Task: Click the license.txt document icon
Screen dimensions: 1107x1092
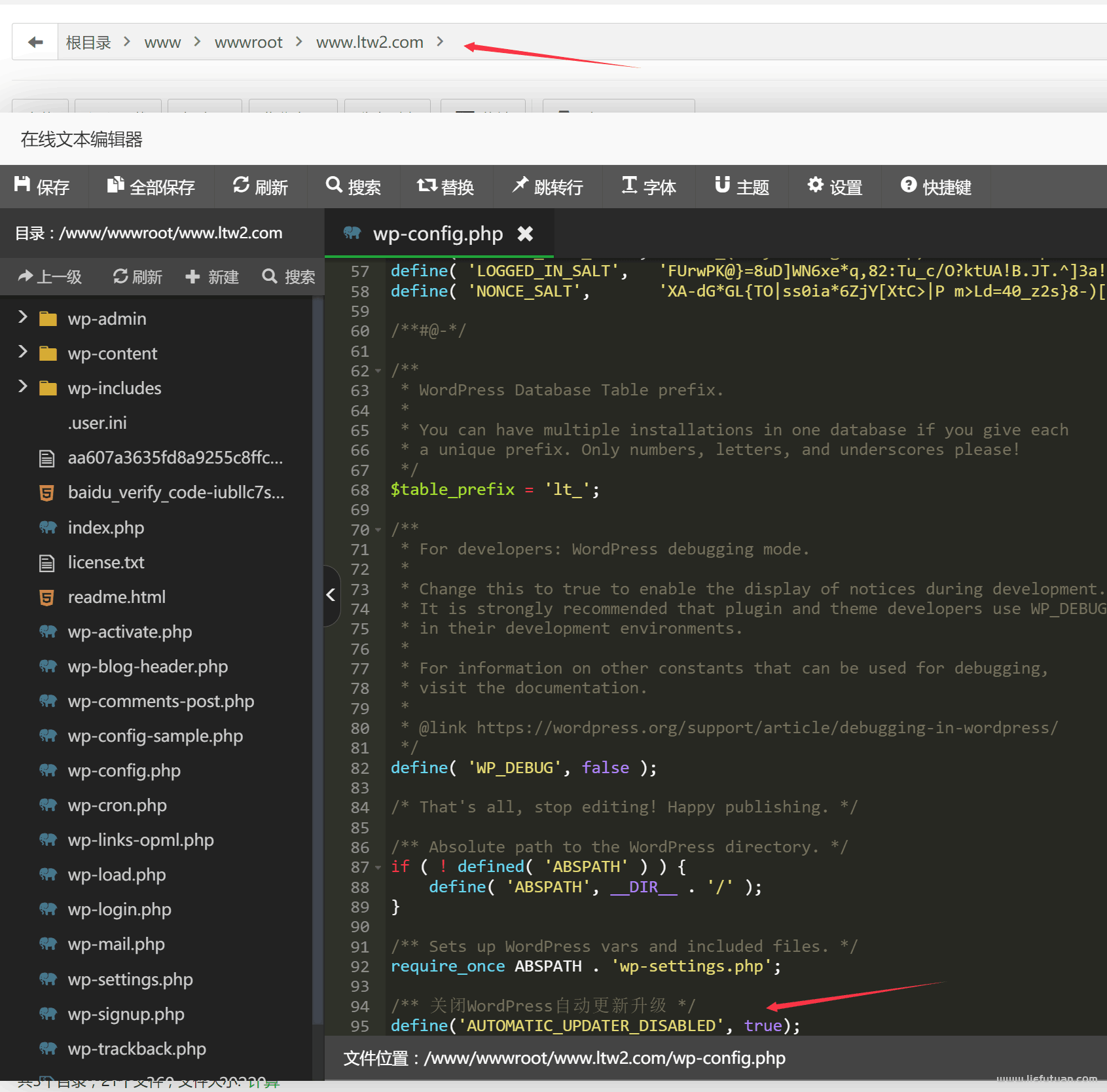Action: 47,562
